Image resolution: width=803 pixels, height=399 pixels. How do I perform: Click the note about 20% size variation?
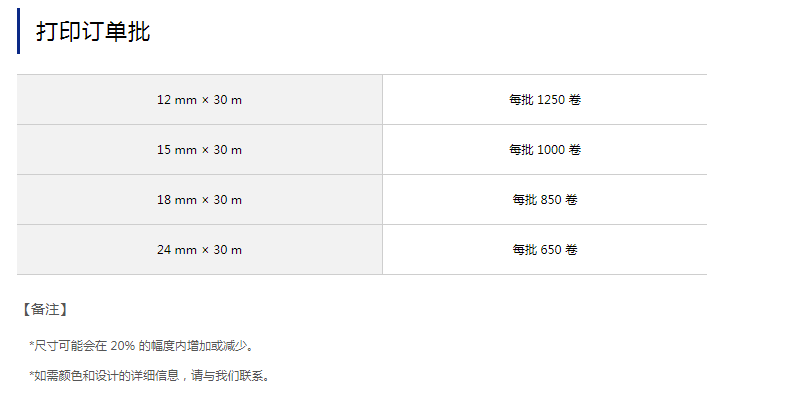tap(141, 346)
